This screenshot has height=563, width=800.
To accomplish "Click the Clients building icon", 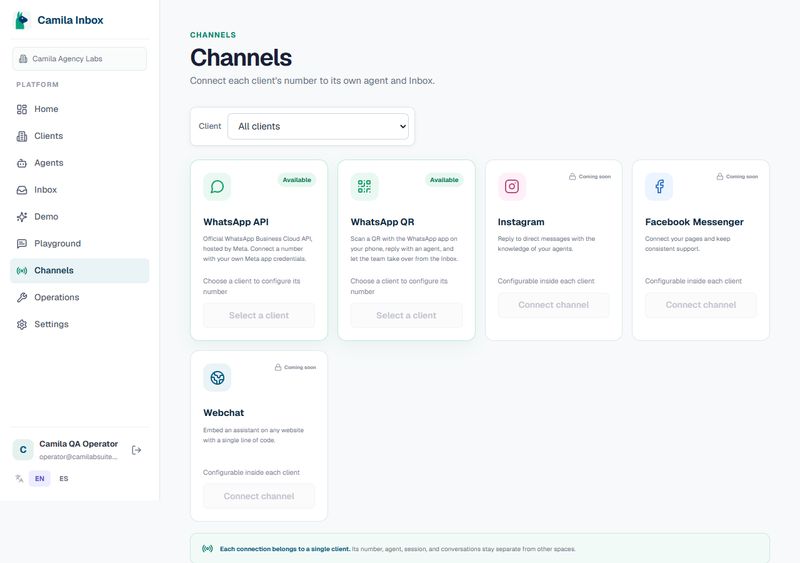I will coord(22,136).
